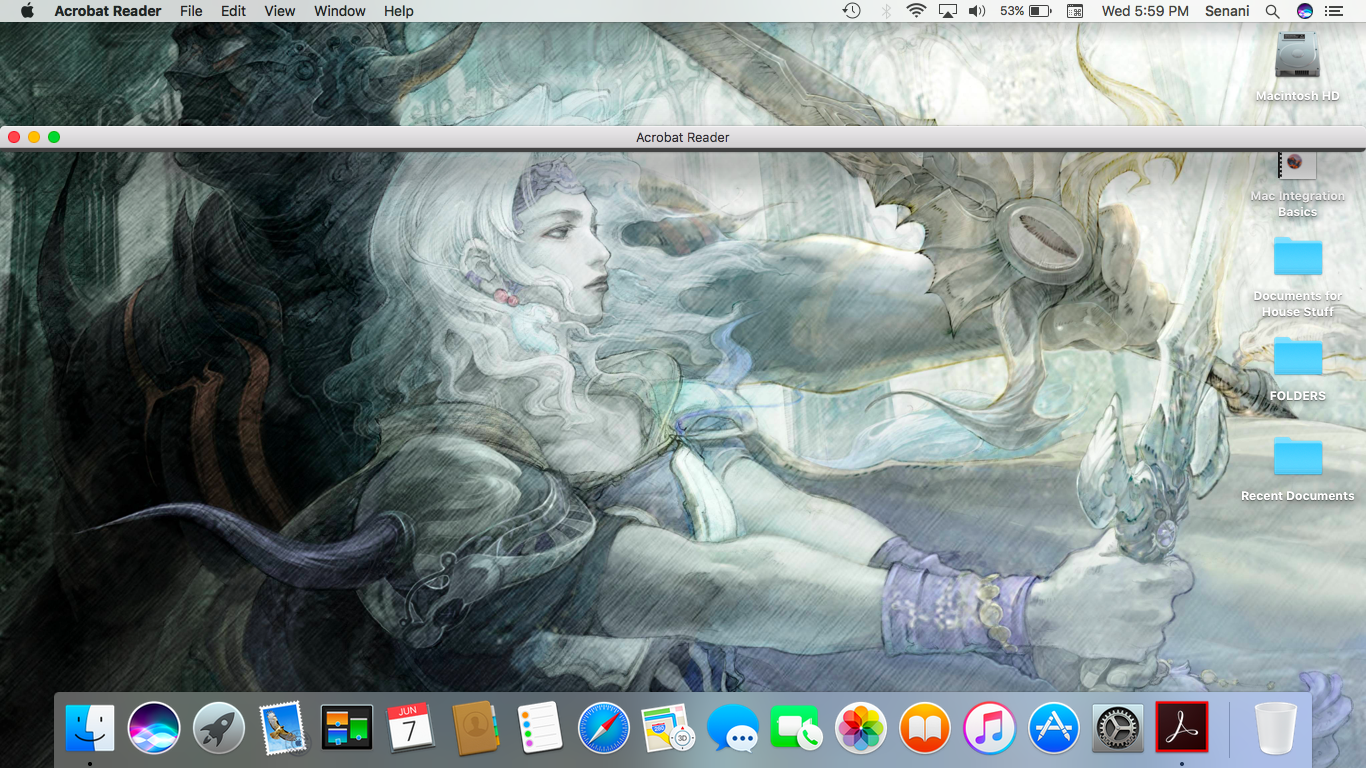Viewport: 1366px width, 768px height.
Task: Open Contacts from the Dock
Action: 475,727
